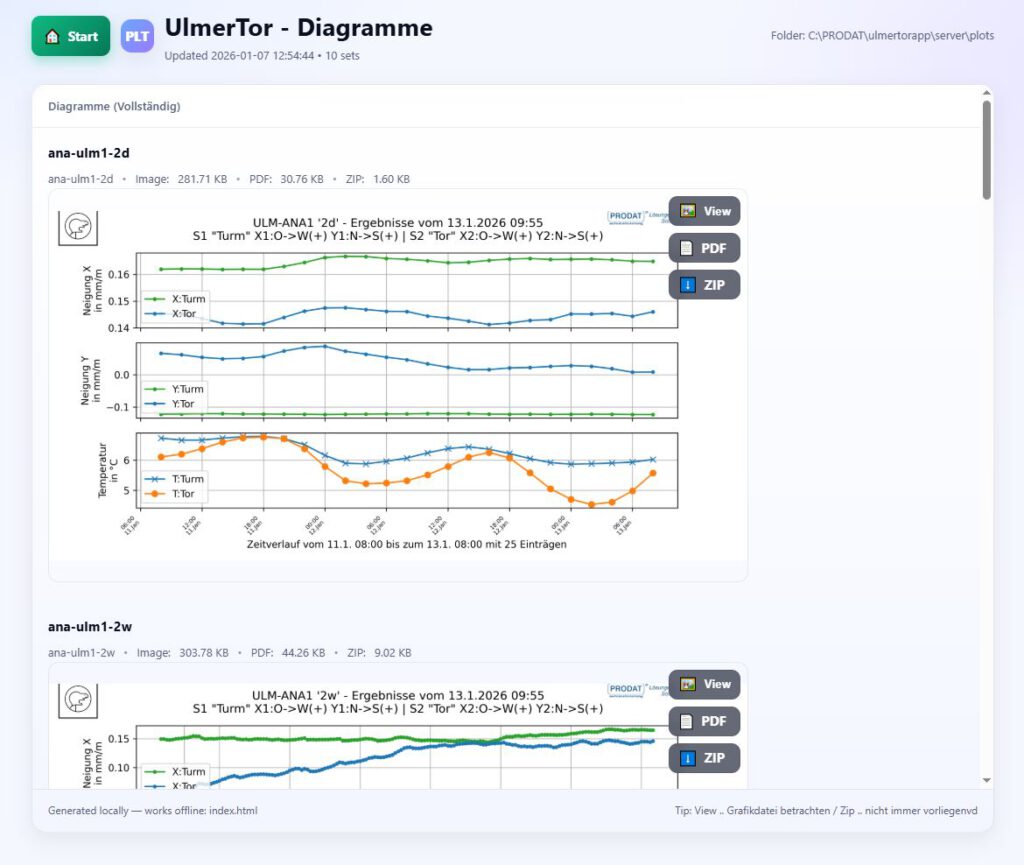Open View for the ana-ulm1-2w diagram

pos(704,684)
